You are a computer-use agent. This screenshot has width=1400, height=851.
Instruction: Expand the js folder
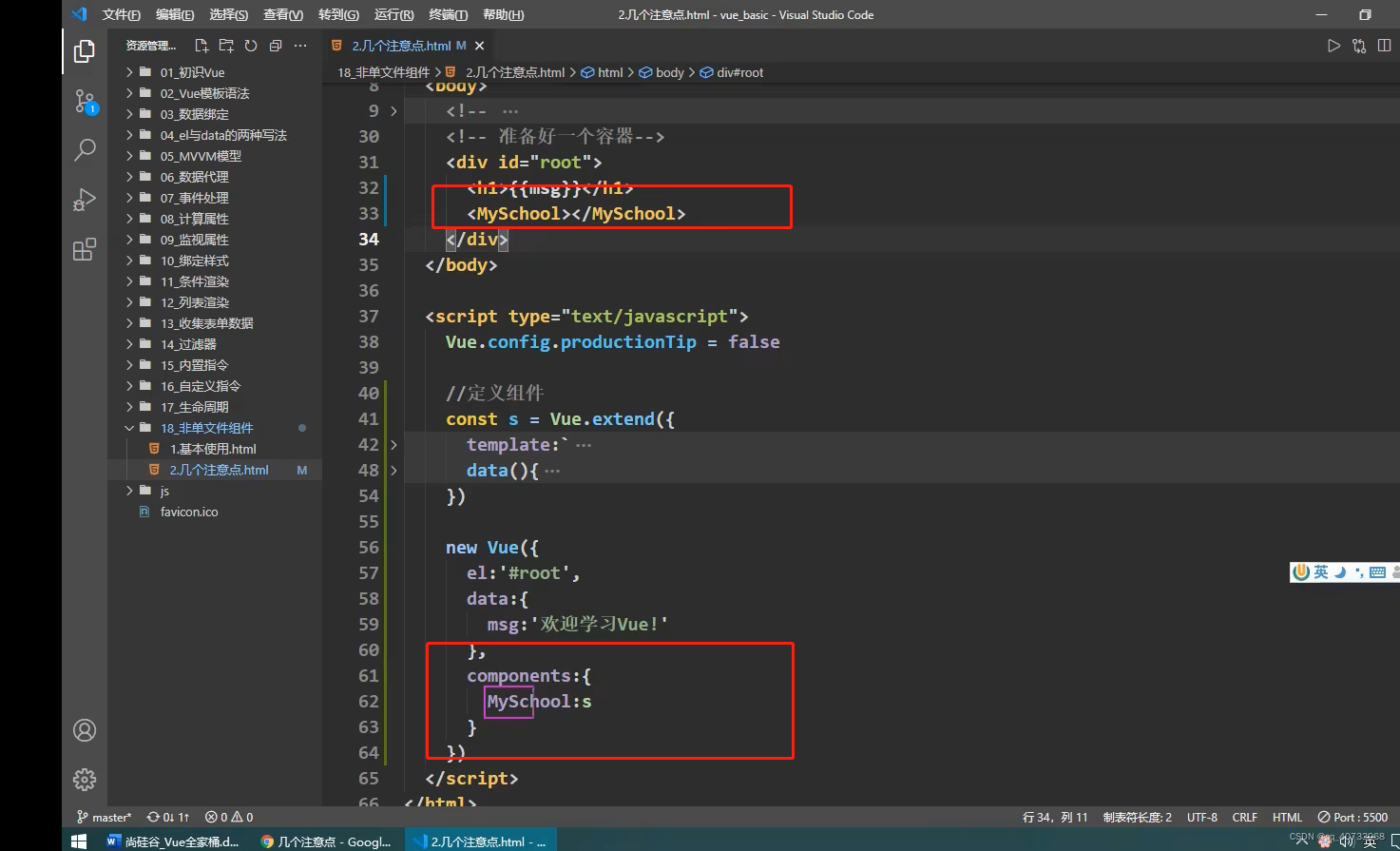215,491
